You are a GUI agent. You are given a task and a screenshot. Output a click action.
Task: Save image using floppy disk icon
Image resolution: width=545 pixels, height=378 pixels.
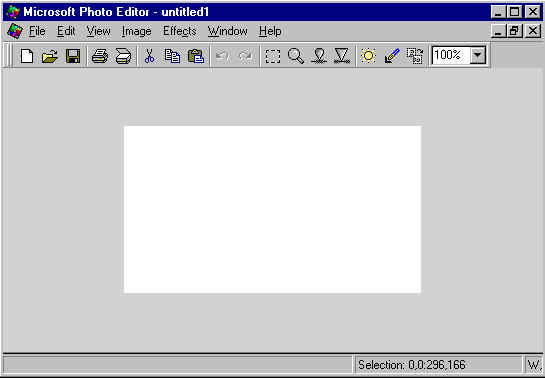point(73,56)
